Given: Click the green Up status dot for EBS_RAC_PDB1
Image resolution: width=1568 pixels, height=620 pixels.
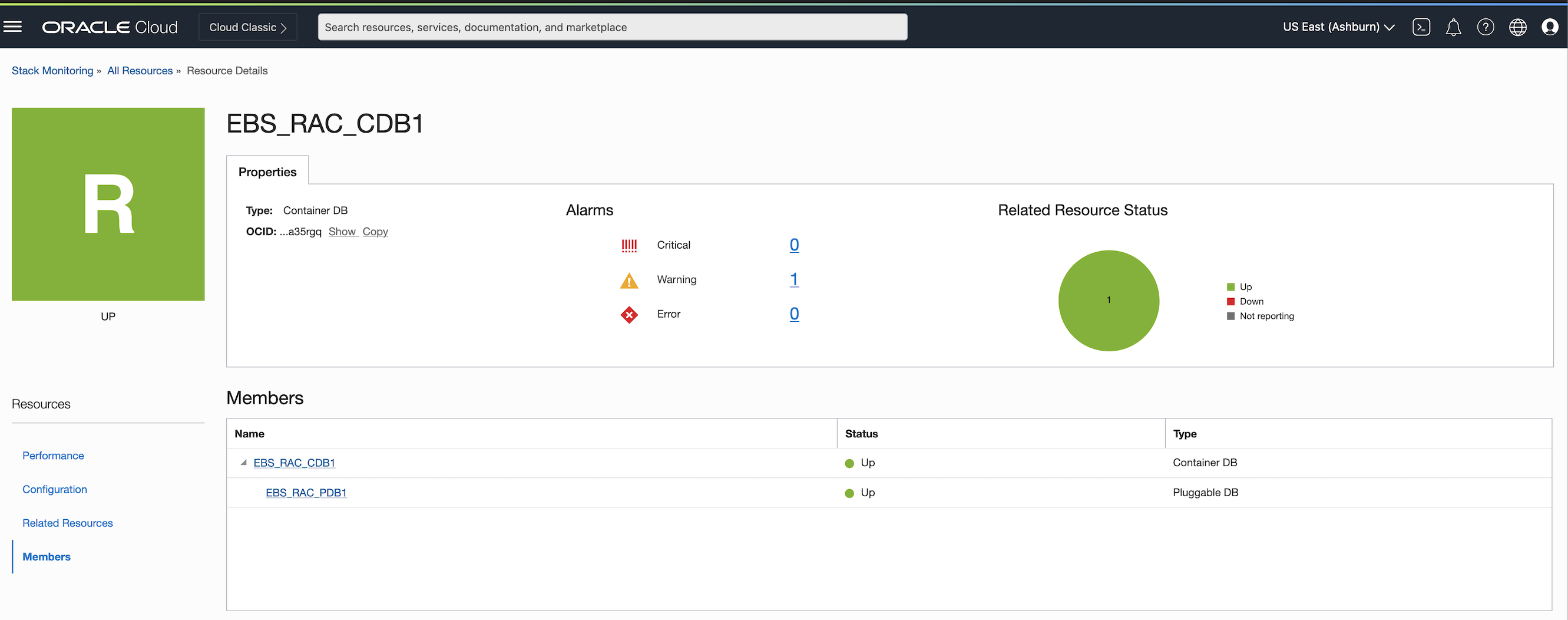Looking at the screenshot, I should 850,493.
